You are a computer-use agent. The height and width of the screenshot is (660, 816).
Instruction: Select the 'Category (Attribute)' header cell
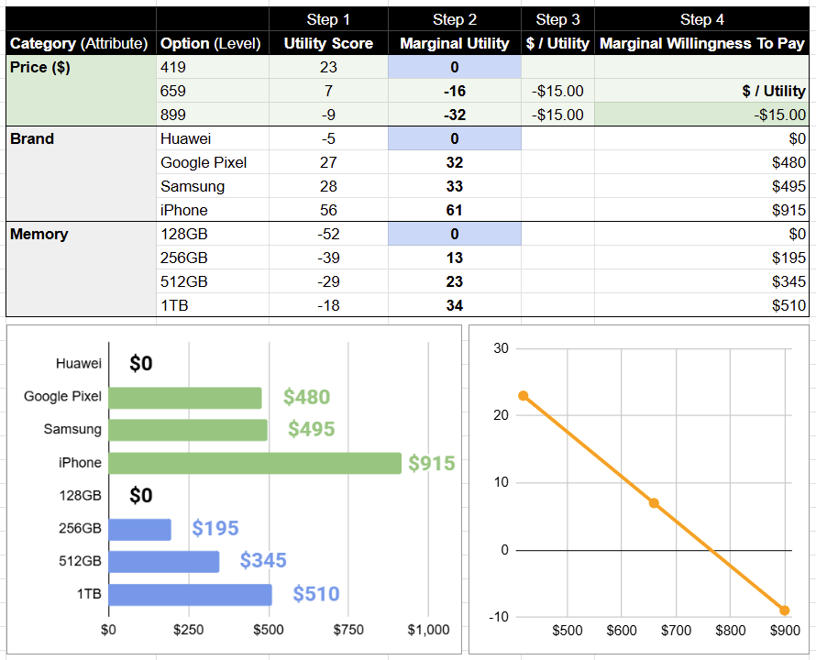[x=81, y=43]
